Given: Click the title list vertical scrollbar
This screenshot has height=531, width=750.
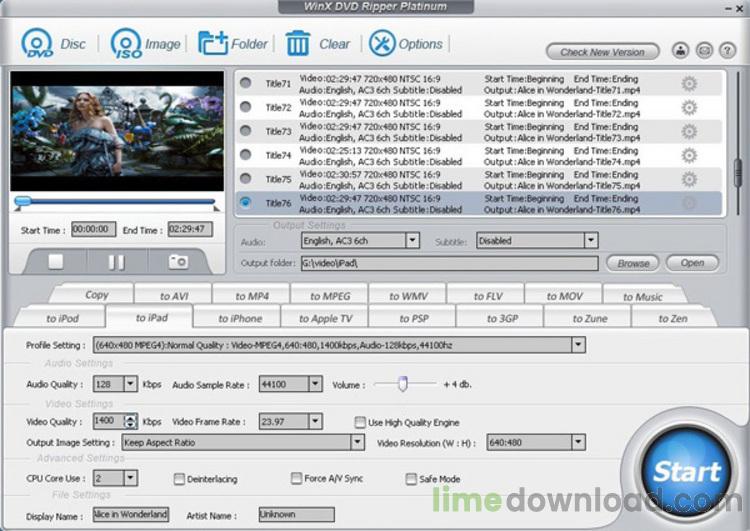Looking at the screenshot, I should click(x=738, y=173).
